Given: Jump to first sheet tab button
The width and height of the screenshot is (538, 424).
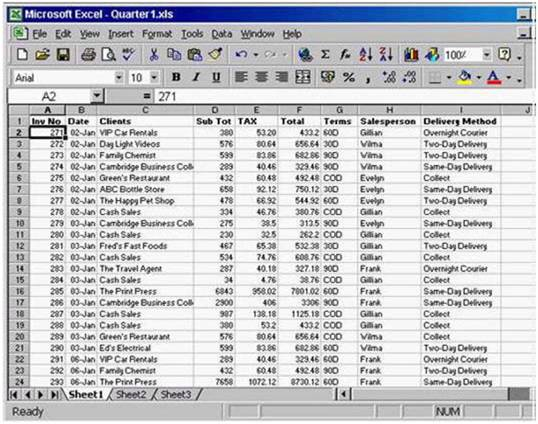Looking at the screenshot, I should click(x=14, y=395).
